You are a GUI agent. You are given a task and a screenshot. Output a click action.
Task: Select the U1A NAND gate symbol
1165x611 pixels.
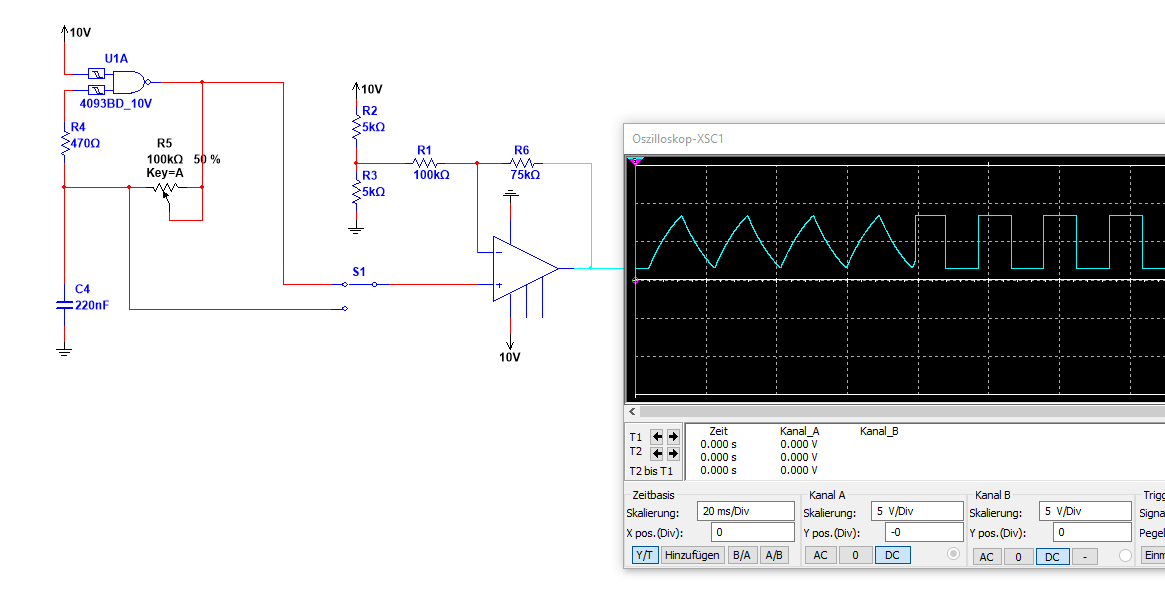(x=130, y=82)
